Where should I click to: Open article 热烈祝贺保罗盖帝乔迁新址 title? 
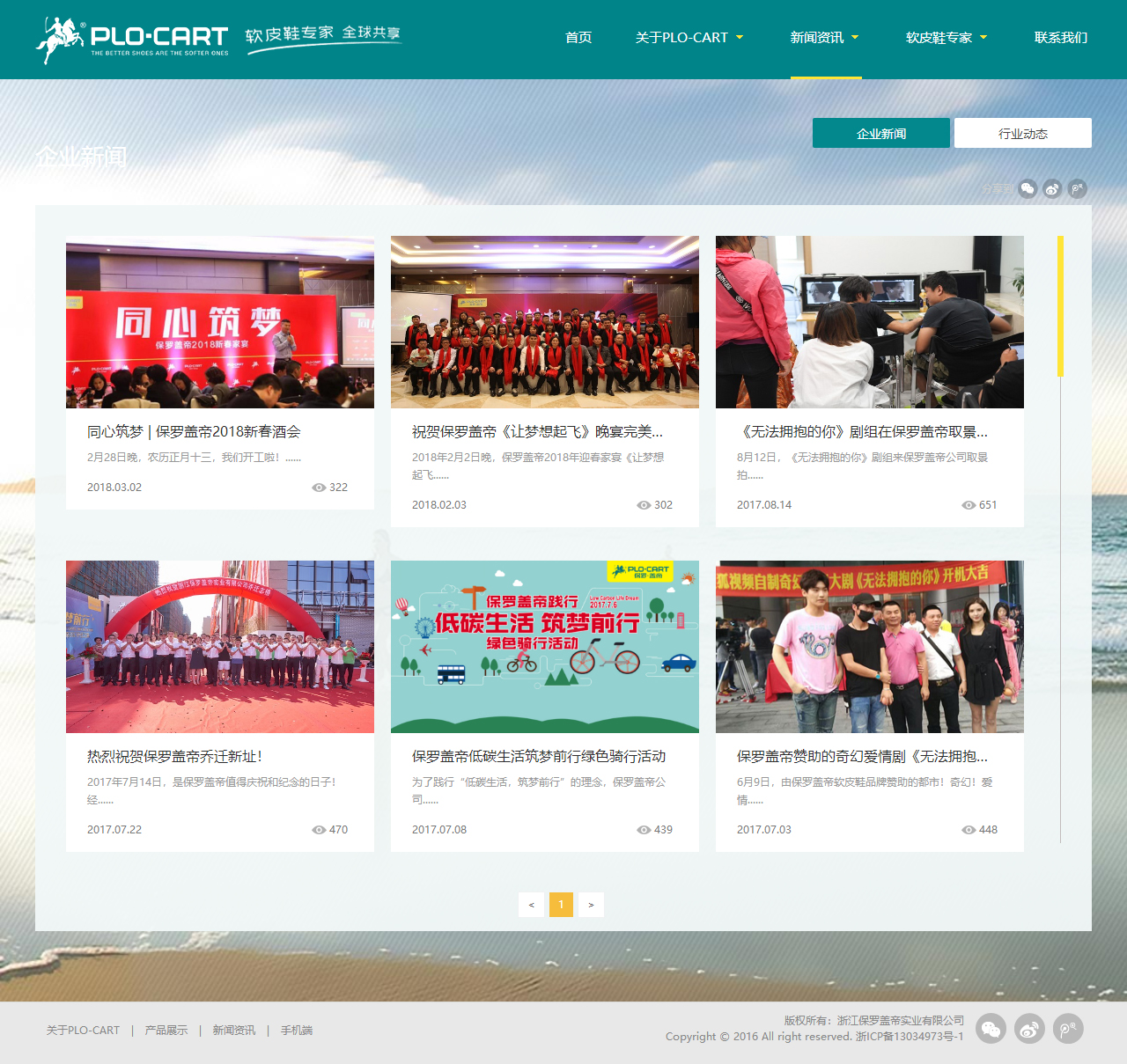pyautogui.click(x=174, y=756)
